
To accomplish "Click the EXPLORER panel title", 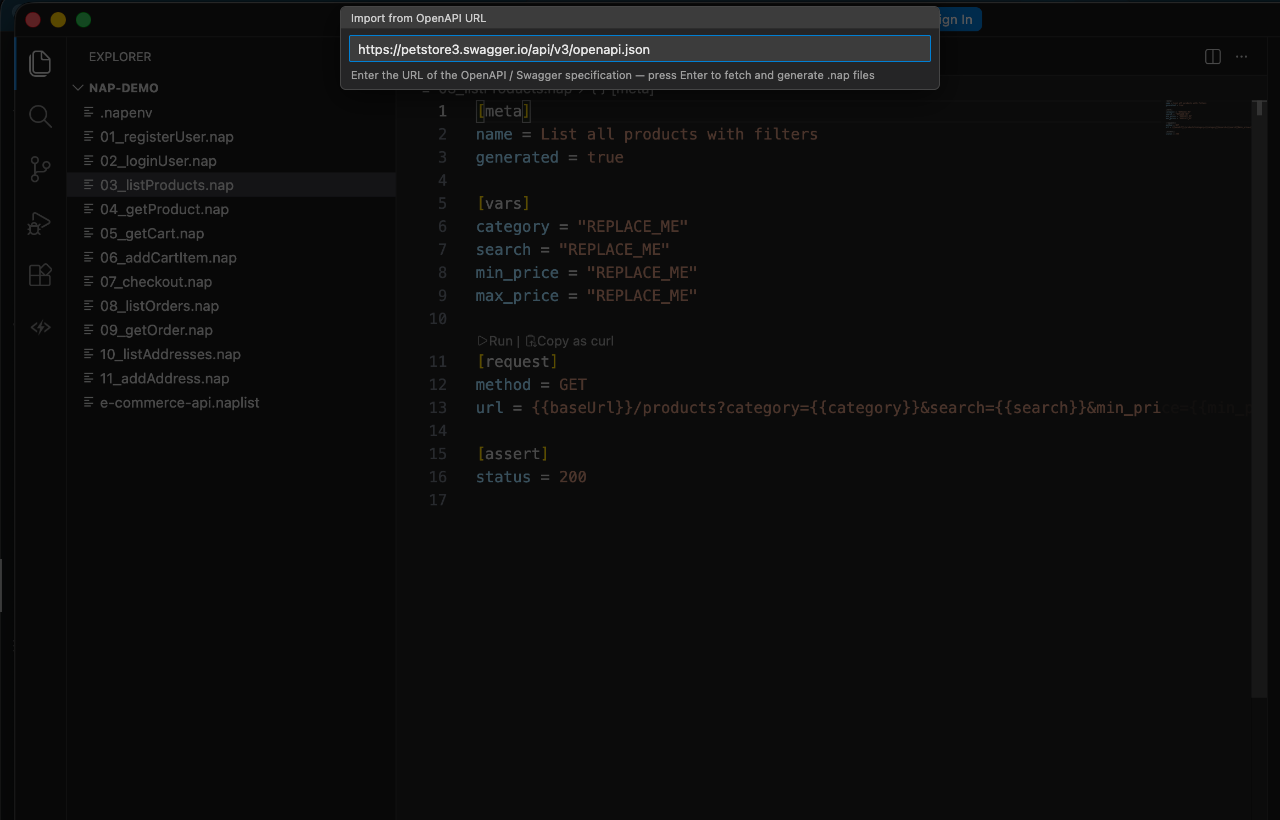I will 120,57.
